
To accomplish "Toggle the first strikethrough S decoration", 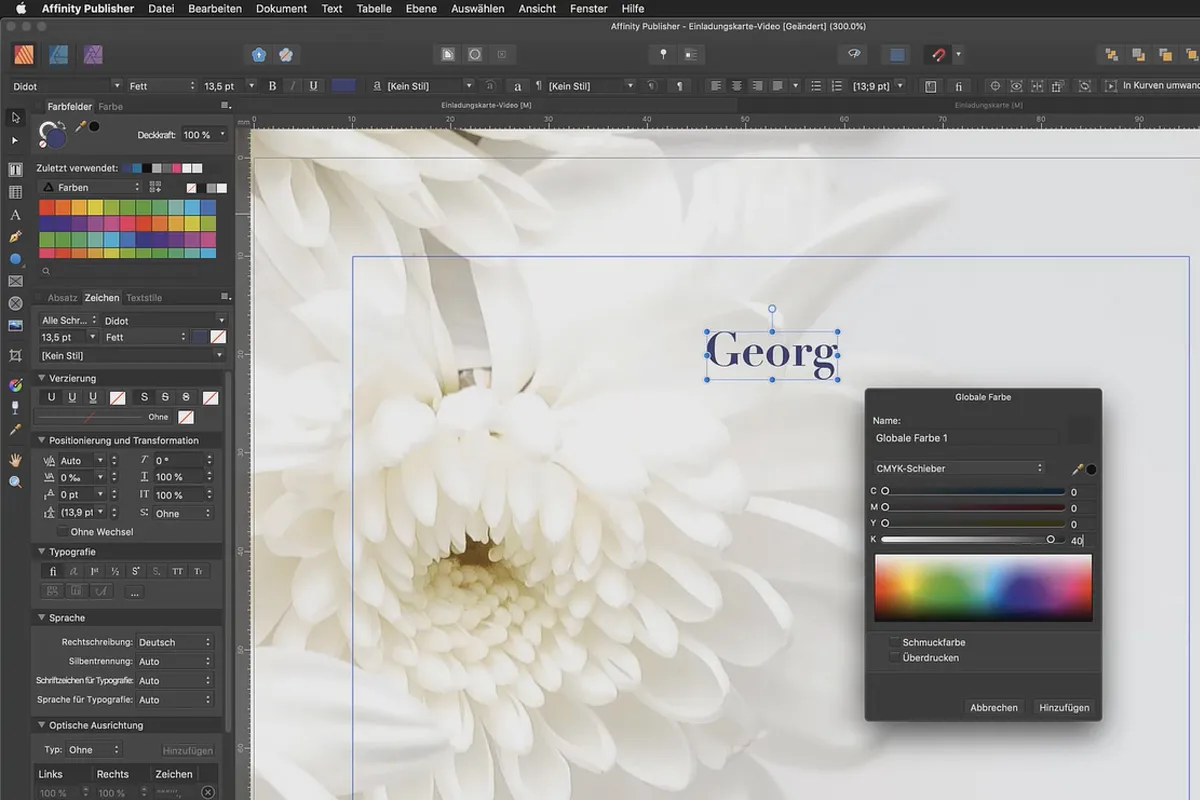I will click(x=144, y=397).
